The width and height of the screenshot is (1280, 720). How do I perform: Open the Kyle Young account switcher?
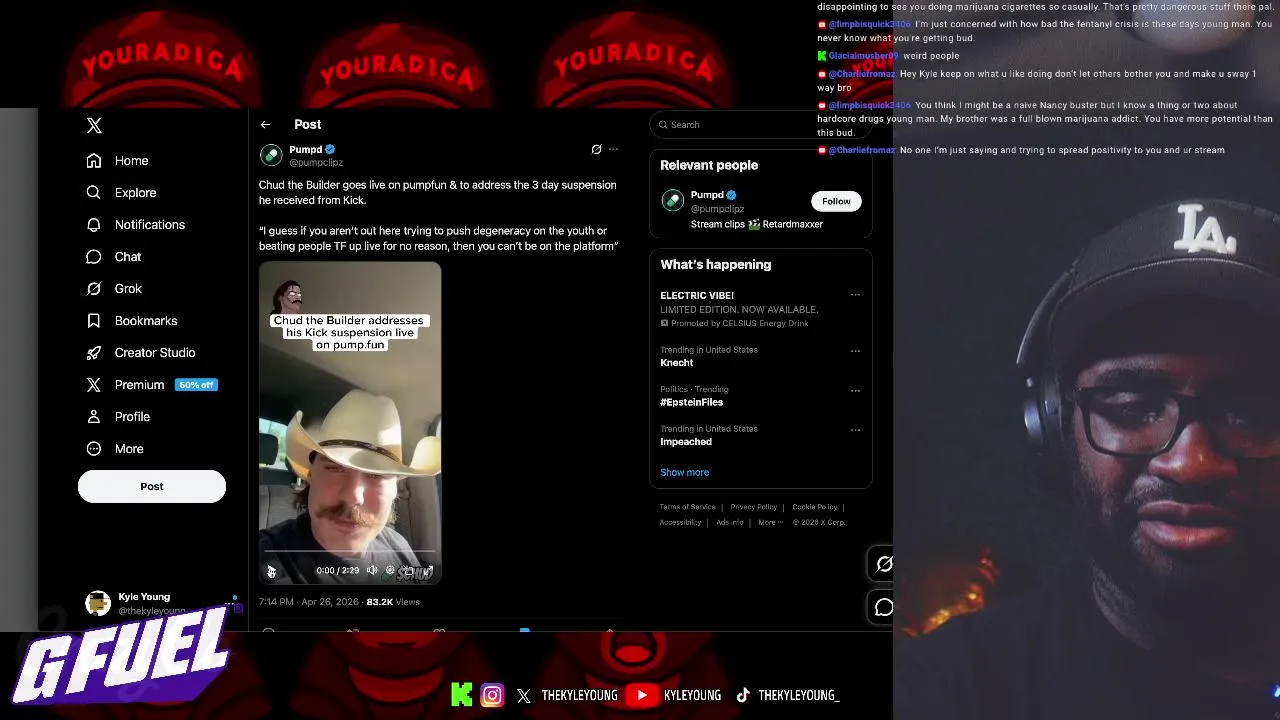coord(162,603)
